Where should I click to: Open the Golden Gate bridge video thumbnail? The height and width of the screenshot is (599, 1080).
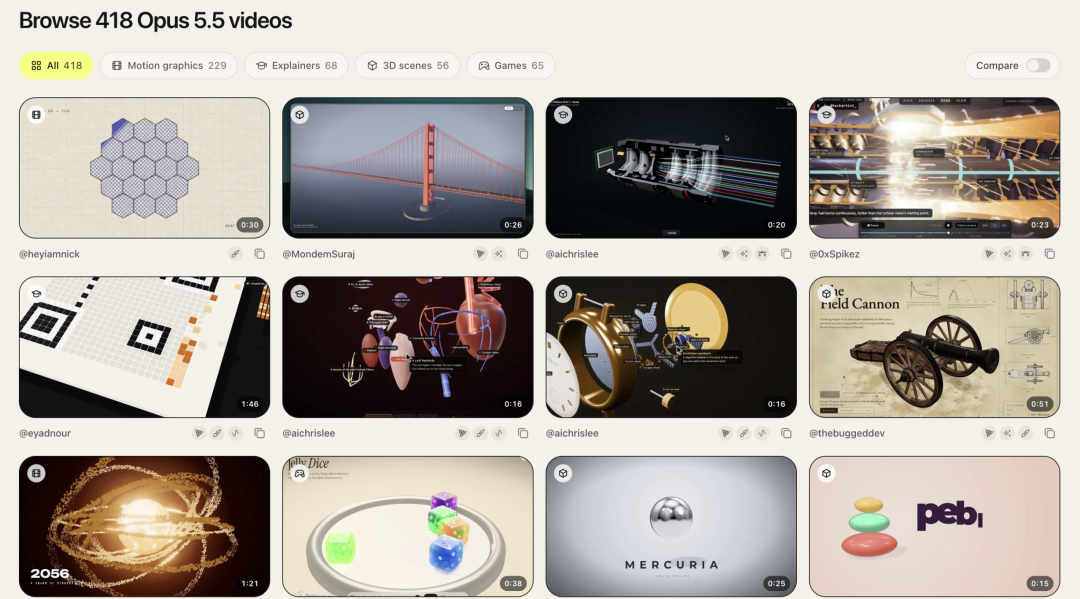[x=408, y=168]
